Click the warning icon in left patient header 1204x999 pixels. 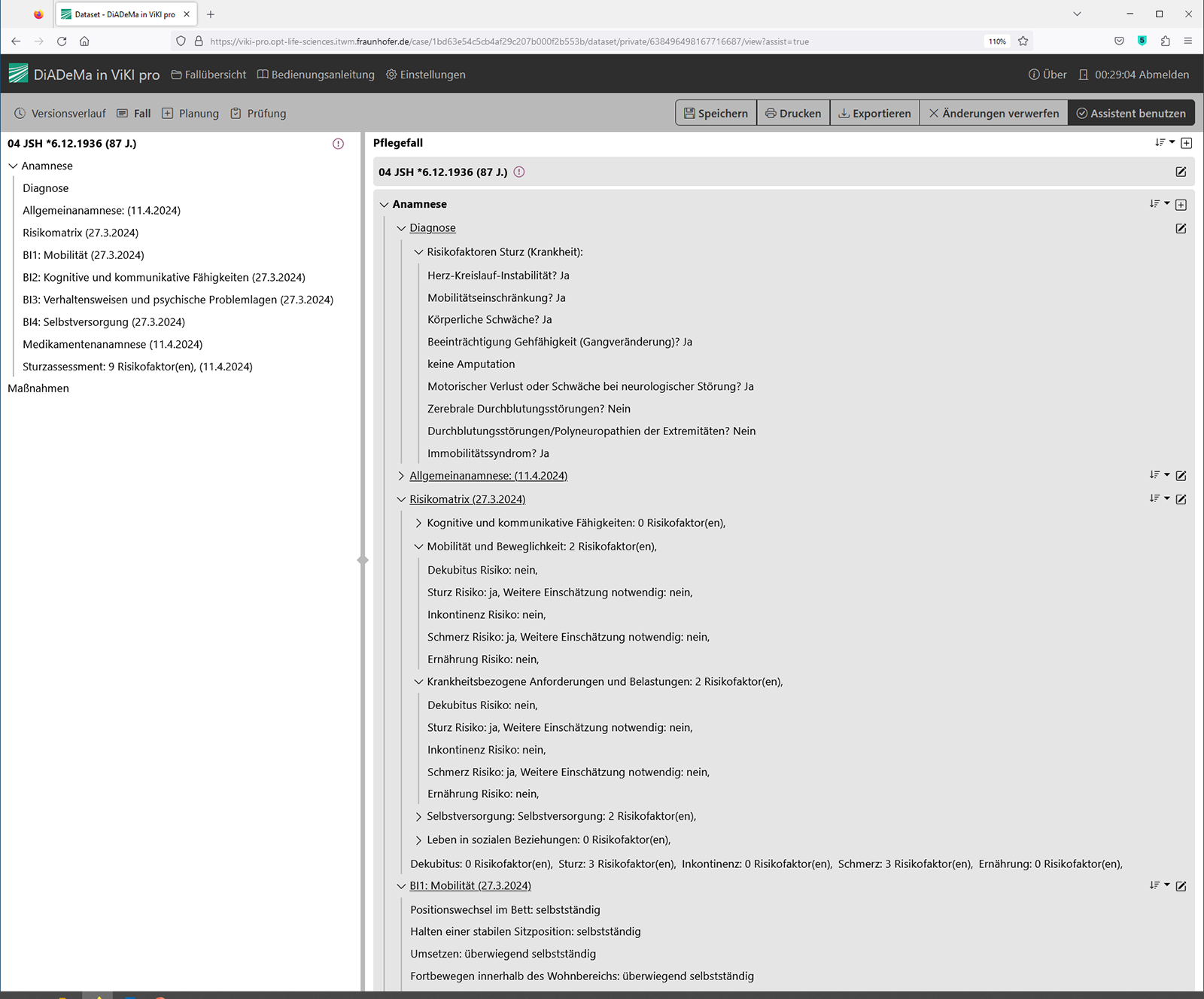click(338, 144)
